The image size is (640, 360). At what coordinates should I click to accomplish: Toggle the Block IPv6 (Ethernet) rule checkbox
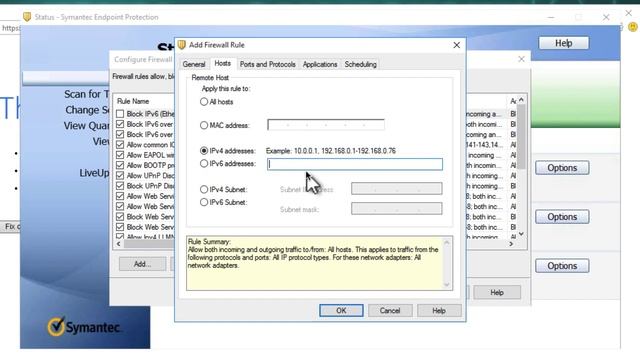120,114
